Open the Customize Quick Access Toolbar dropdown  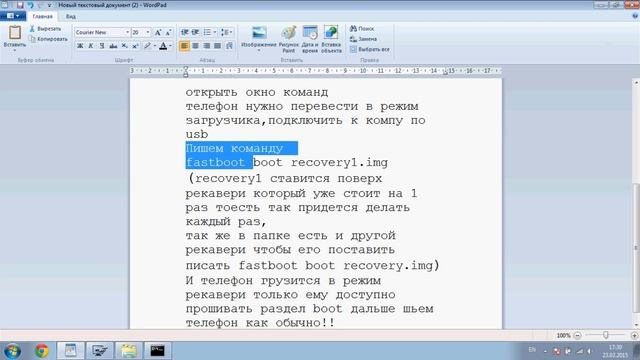[49, 5]
